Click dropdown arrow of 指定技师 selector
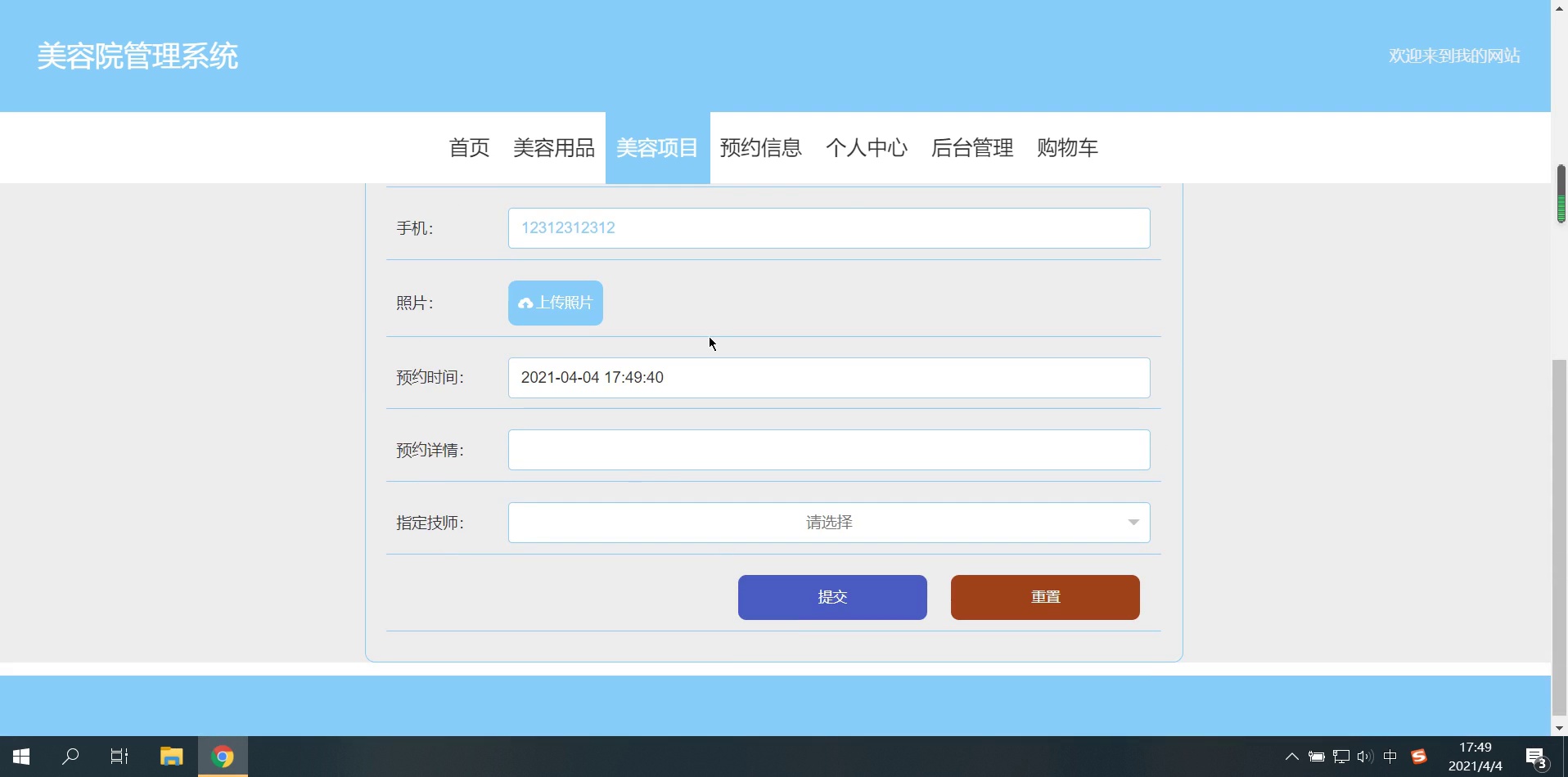 (x=1133, y=523)
